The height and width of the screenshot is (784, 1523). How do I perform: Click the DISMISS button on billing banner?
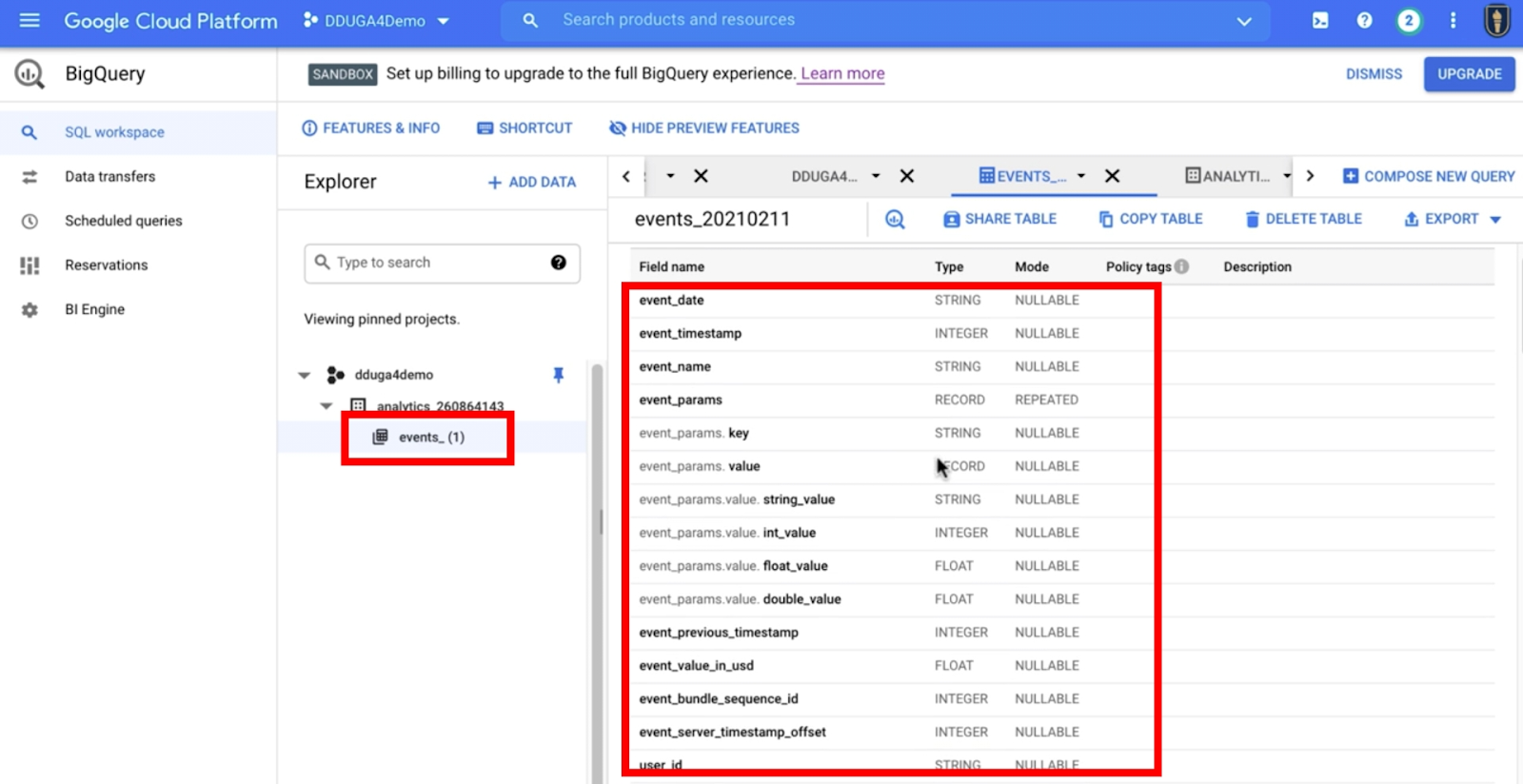click(x=1374, y=74)
